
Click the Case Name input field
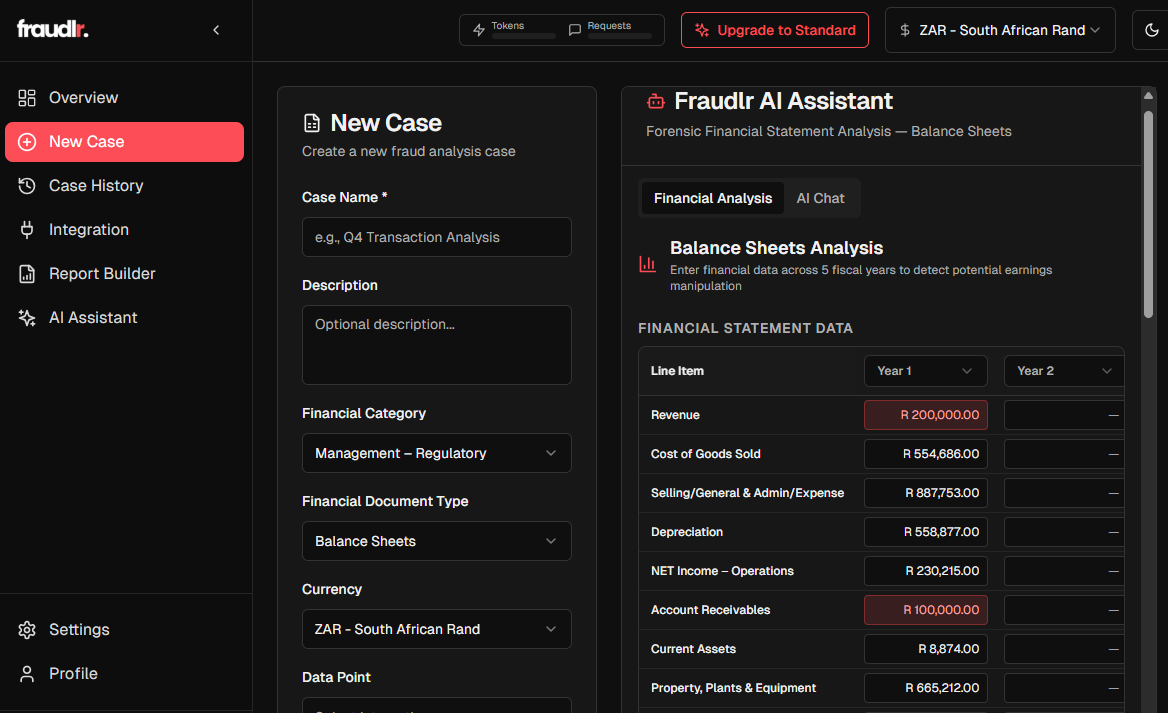437,237
